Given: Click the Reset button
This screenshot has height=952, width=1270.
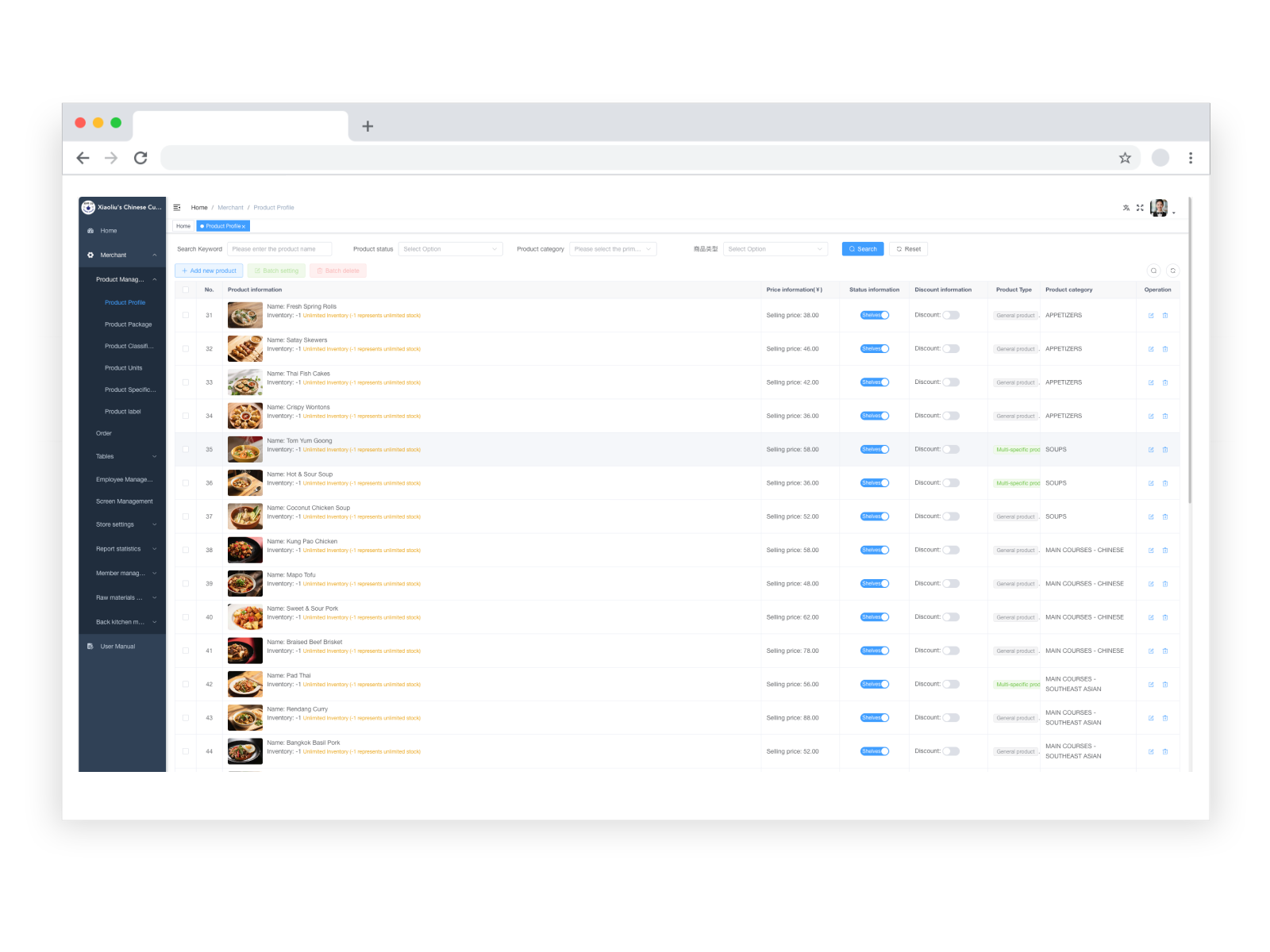Looking at the screenshot, I should [908, 248].
